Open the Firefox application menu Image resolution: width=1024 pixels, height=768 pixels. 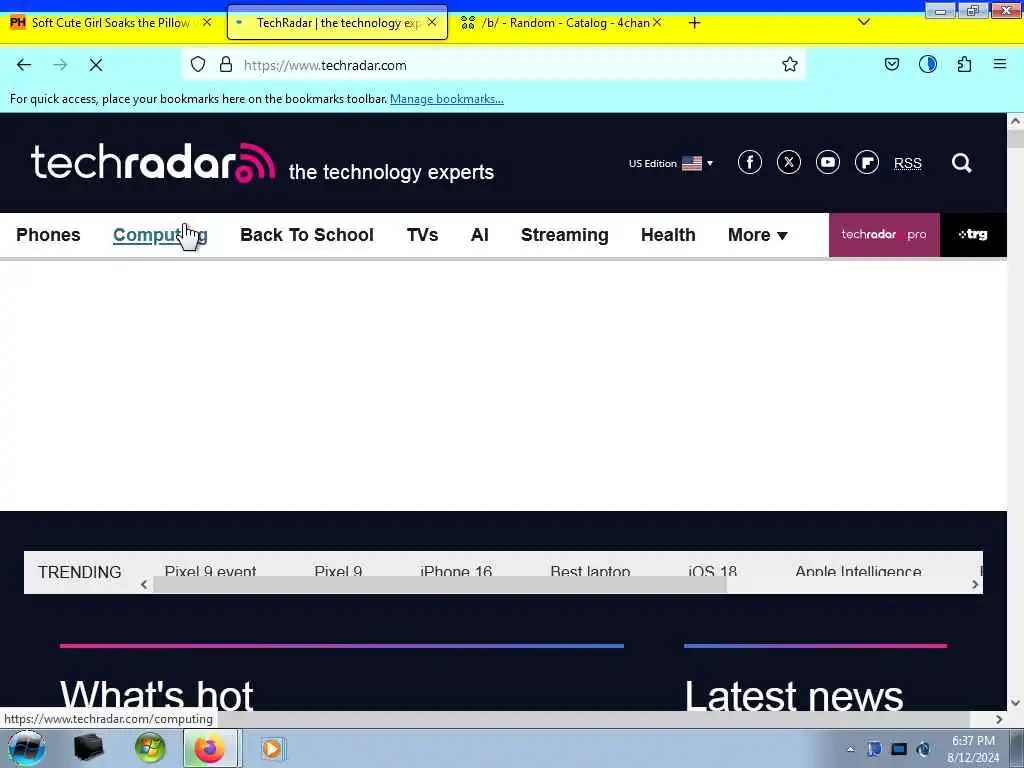(x=1000, y=65)
